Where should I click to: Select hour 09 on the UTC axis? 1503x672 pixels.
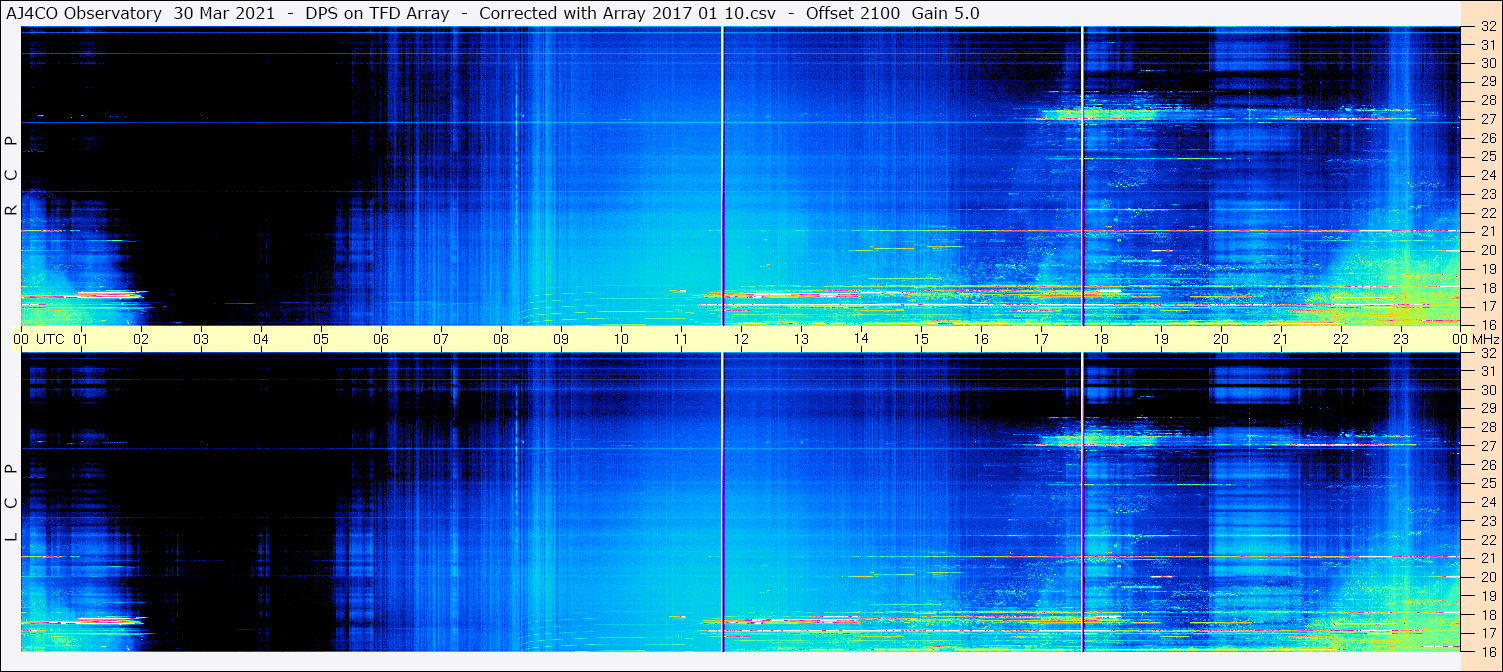pos(561,339)
